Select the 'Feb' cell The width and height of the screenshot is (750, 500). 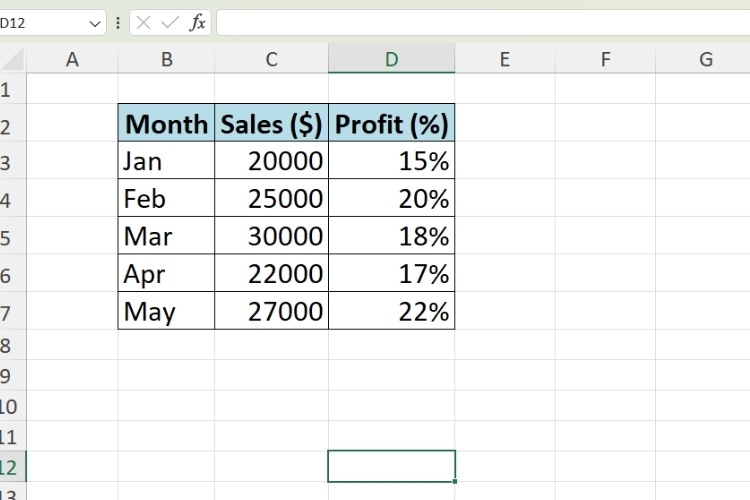click(x=166, y=198)
